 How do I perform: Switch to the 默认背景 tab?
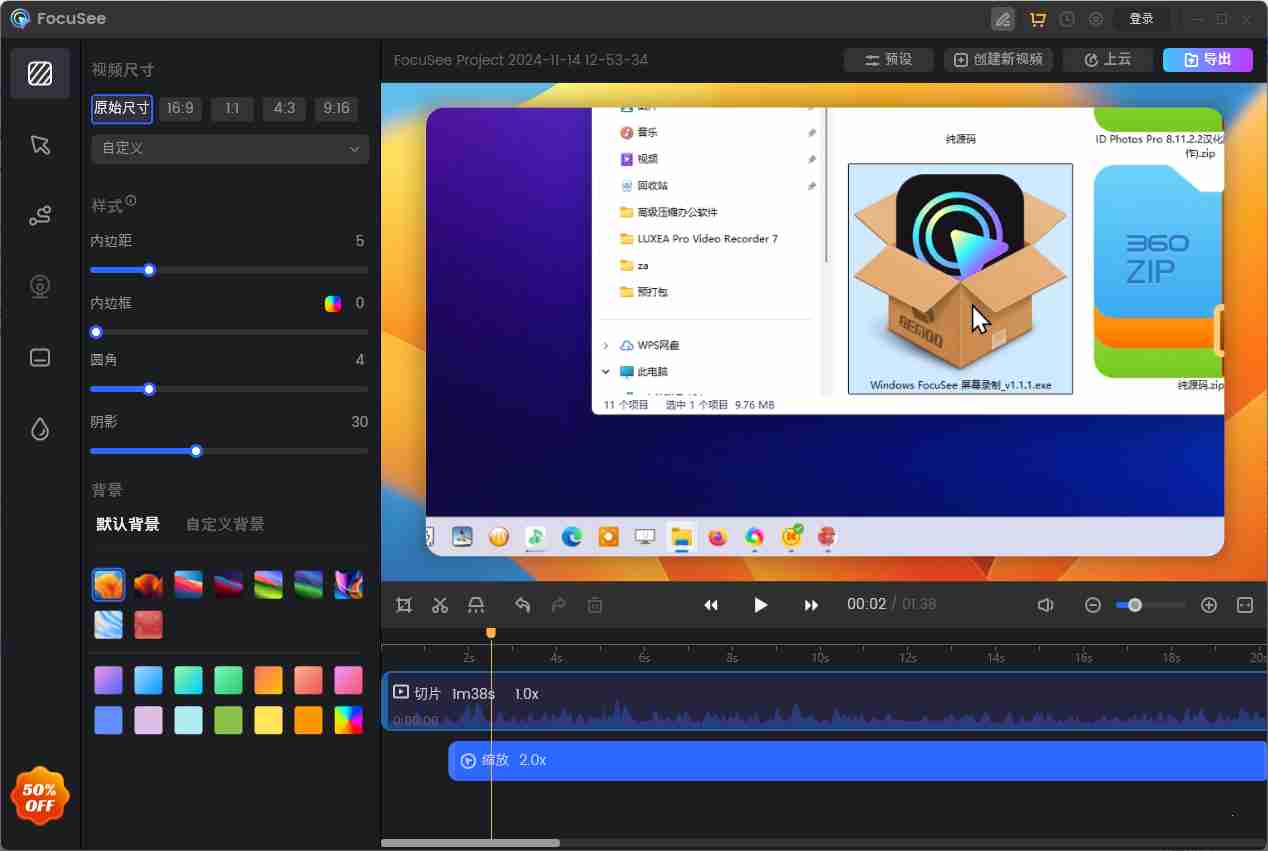[127, 524]
